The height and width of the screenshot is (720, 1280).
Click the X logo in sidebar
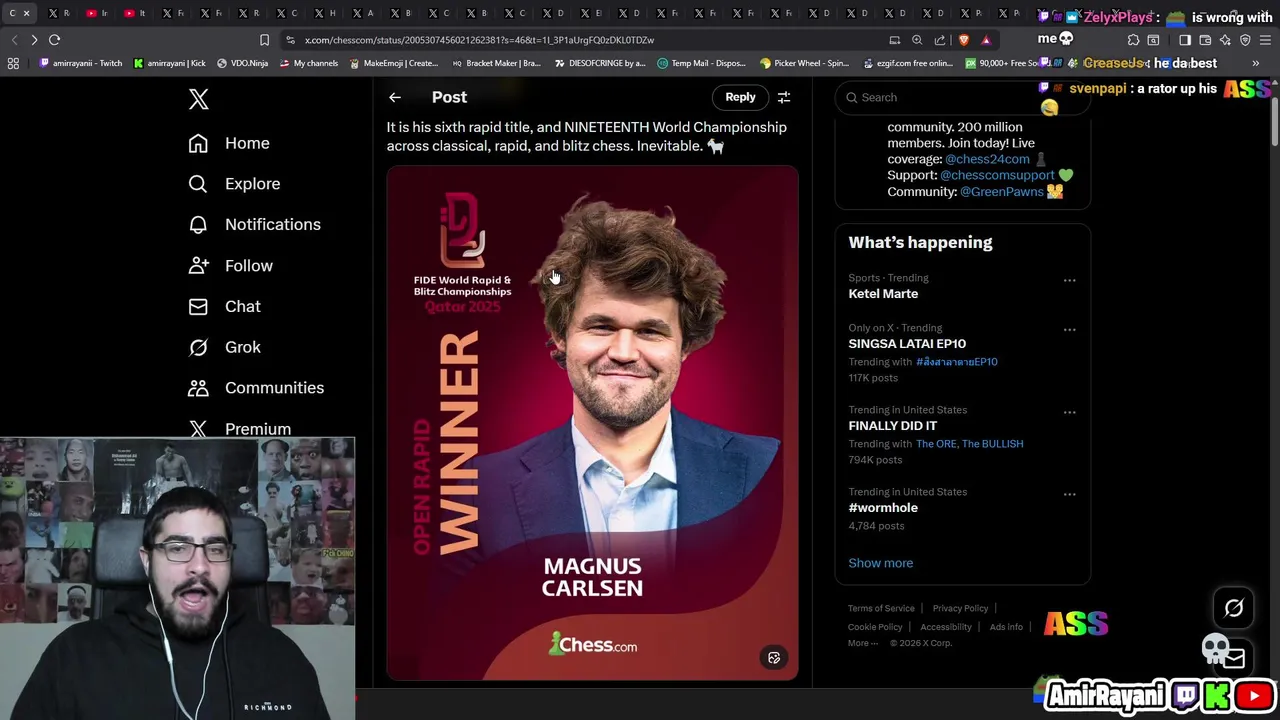click(198, 98)
